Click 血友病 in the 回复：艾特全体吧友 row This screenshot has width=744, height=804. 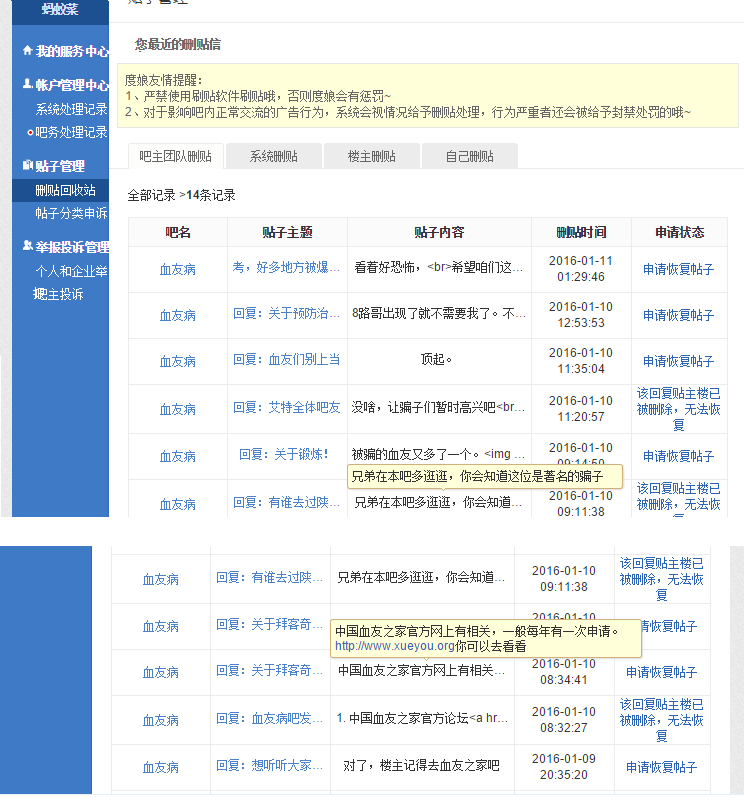click(177, 409)
